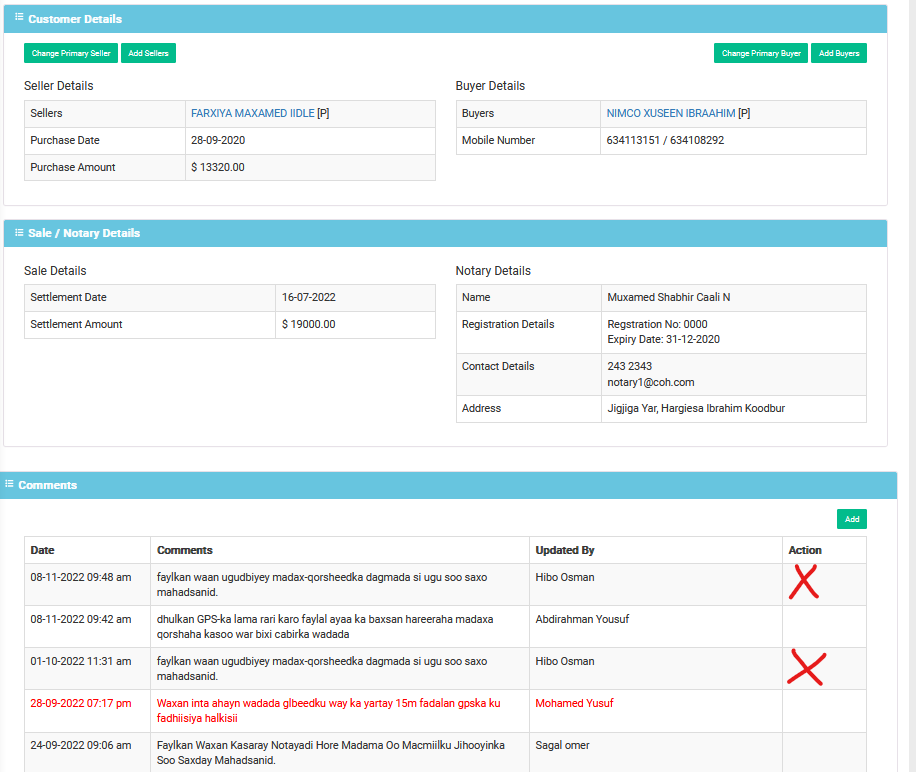916x772 pixels.
Task: Click settlement amount $ 19000.00
Action: (308, 324)
